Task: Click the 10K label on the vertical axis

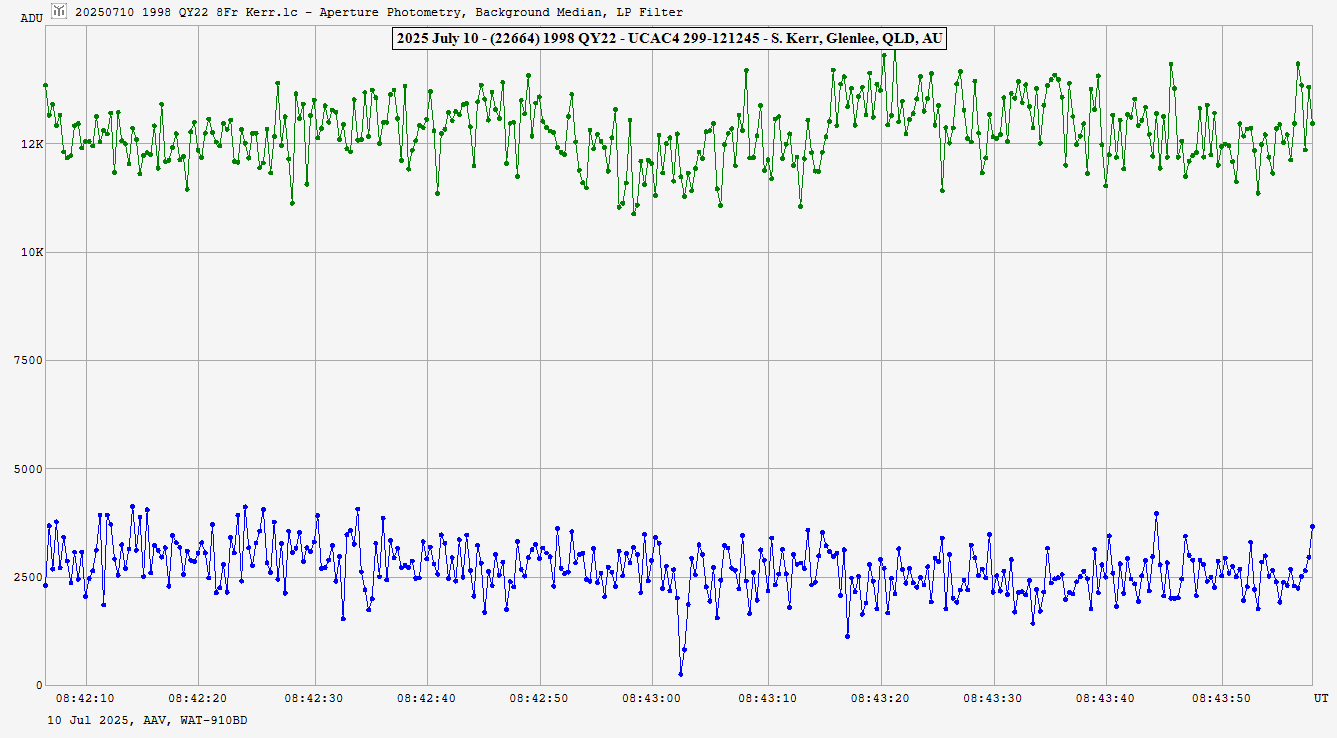Action: (32, 252)
